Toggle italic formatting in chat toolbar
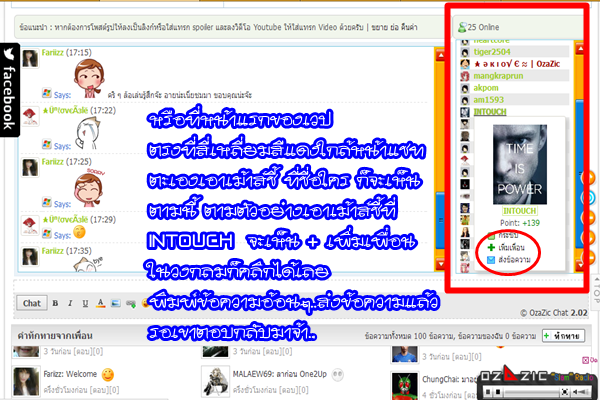The image size is (600, 400). 70,303
